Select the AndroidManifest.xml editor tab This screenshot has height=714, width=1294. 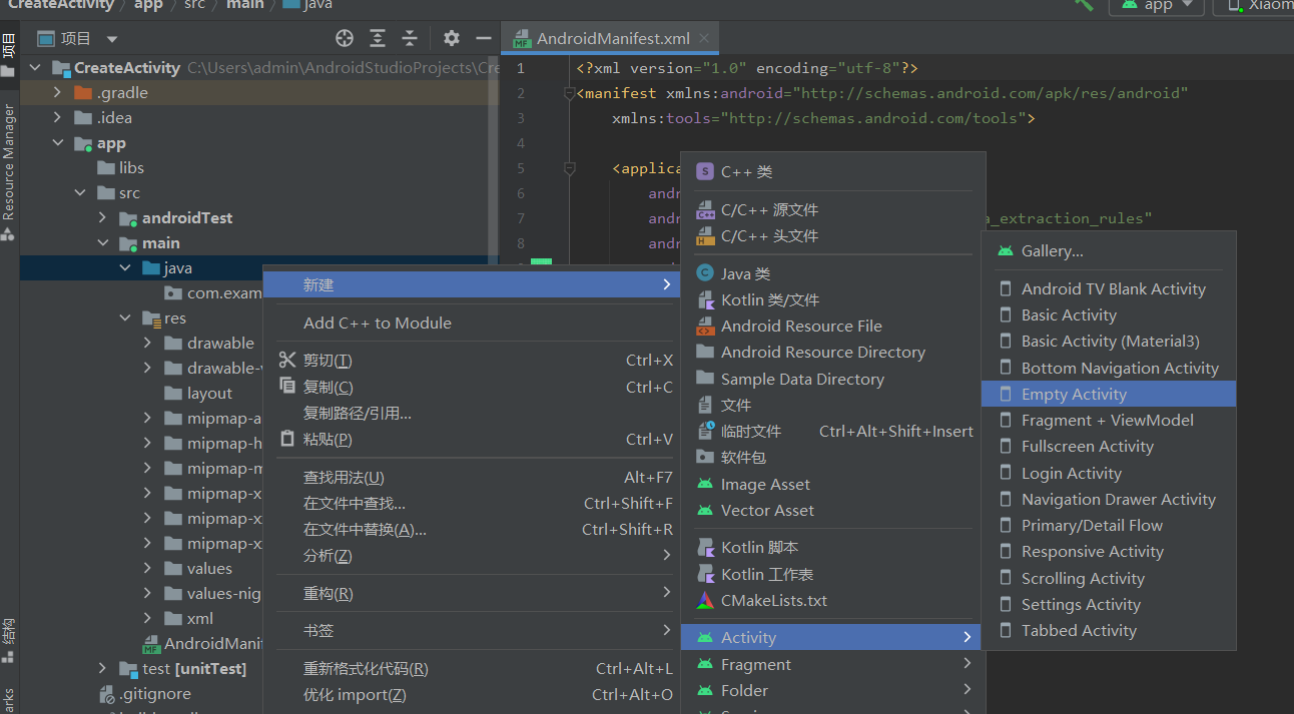[x=612, y=39]
